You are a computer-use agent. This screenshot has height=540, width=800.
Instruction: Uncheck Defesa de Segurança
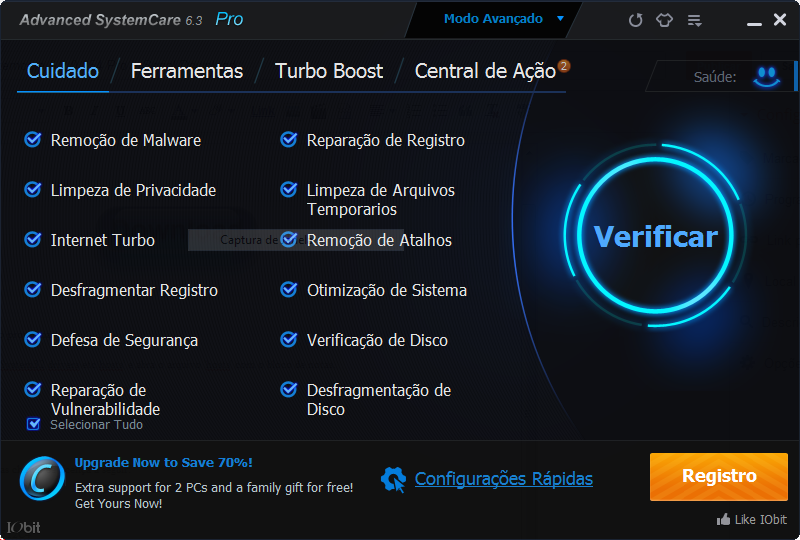coord(33,339)
